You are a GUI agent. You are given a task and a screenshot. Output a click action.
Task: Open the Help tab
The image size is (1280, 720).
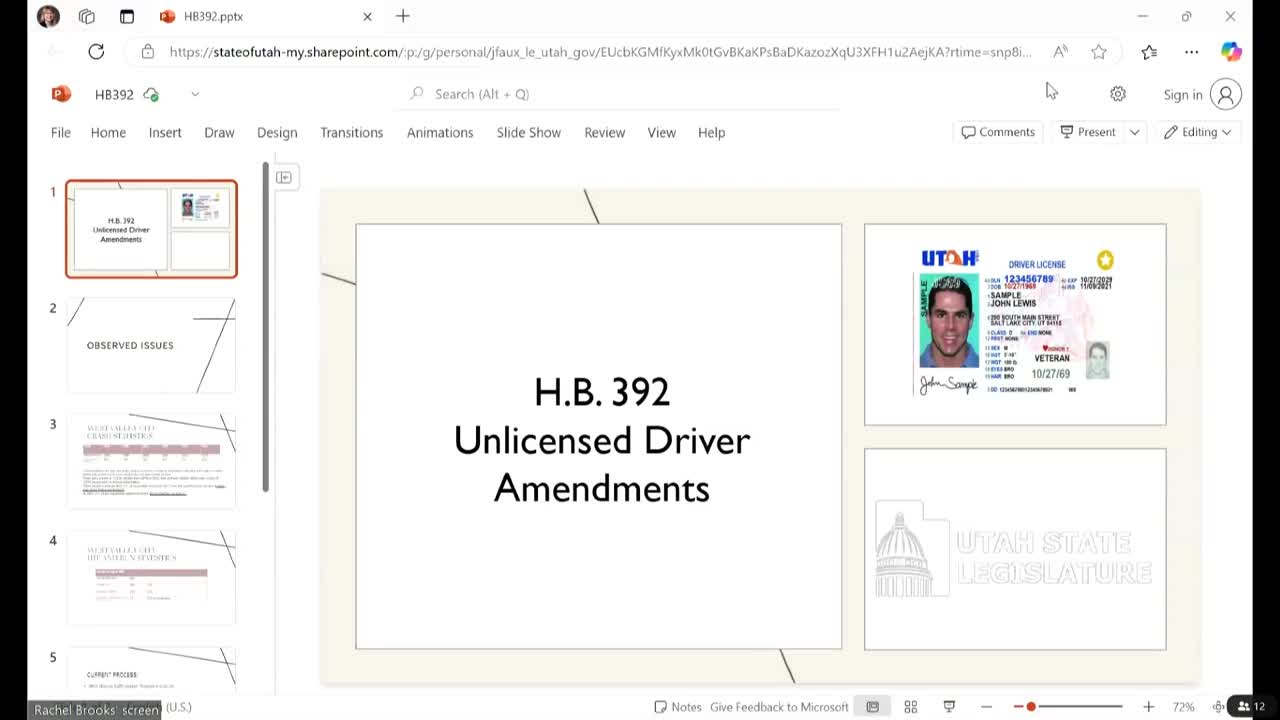point(711,132)
